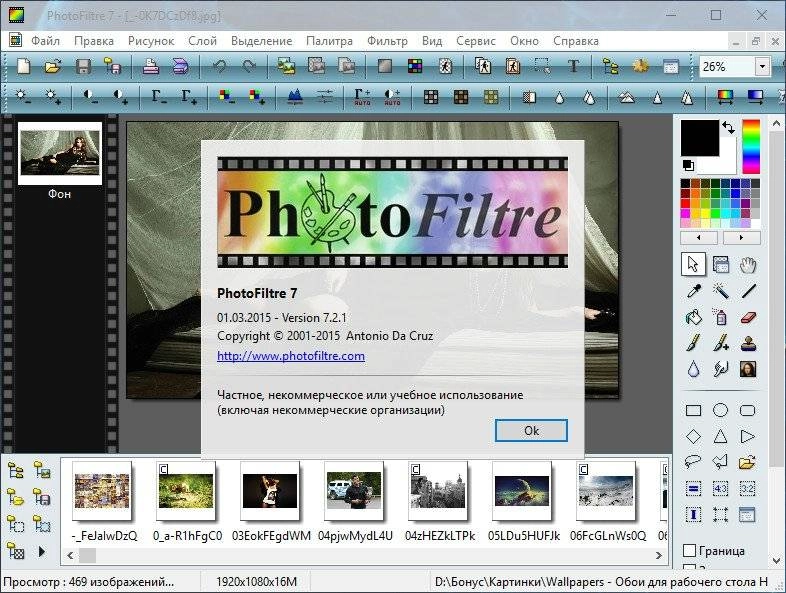Choose the Mona Lisa retouch tool
This screenshot has height=593, width=786.
pyautogui.click(x=748, y=369)
